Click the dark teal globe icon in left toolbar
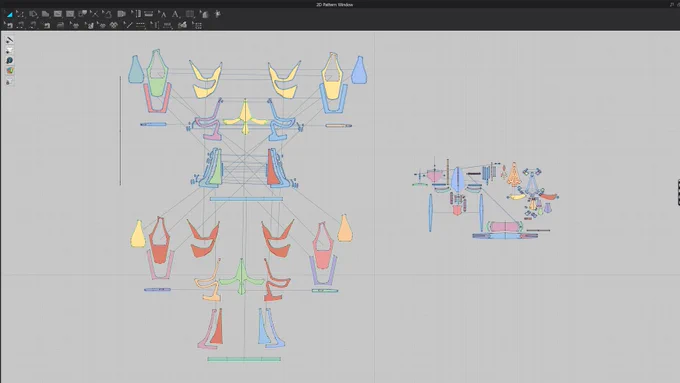680x383 pixels. pos(10,60)
